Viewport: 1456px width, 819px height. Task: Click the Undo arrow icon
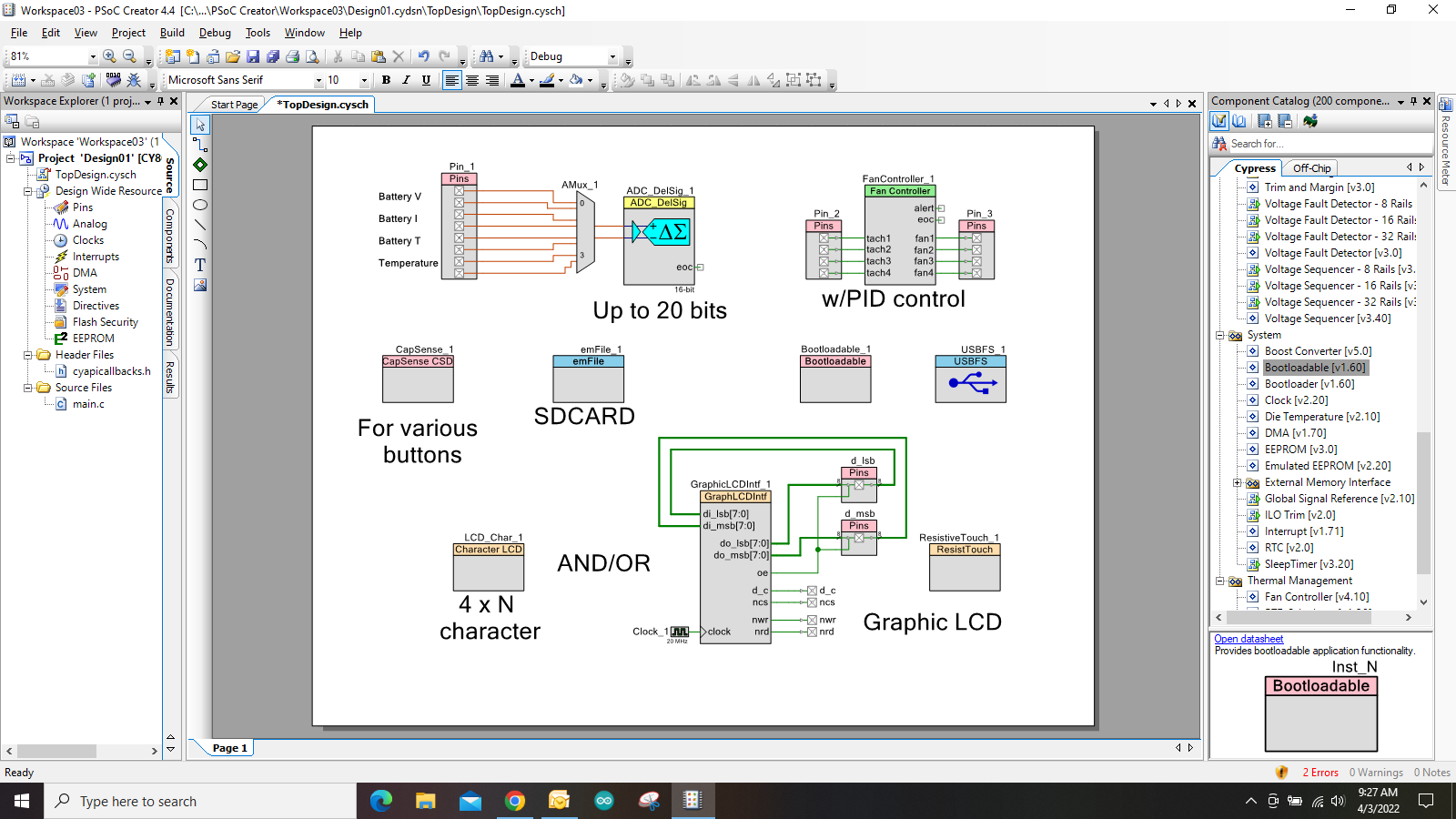[x=423, y=56]
